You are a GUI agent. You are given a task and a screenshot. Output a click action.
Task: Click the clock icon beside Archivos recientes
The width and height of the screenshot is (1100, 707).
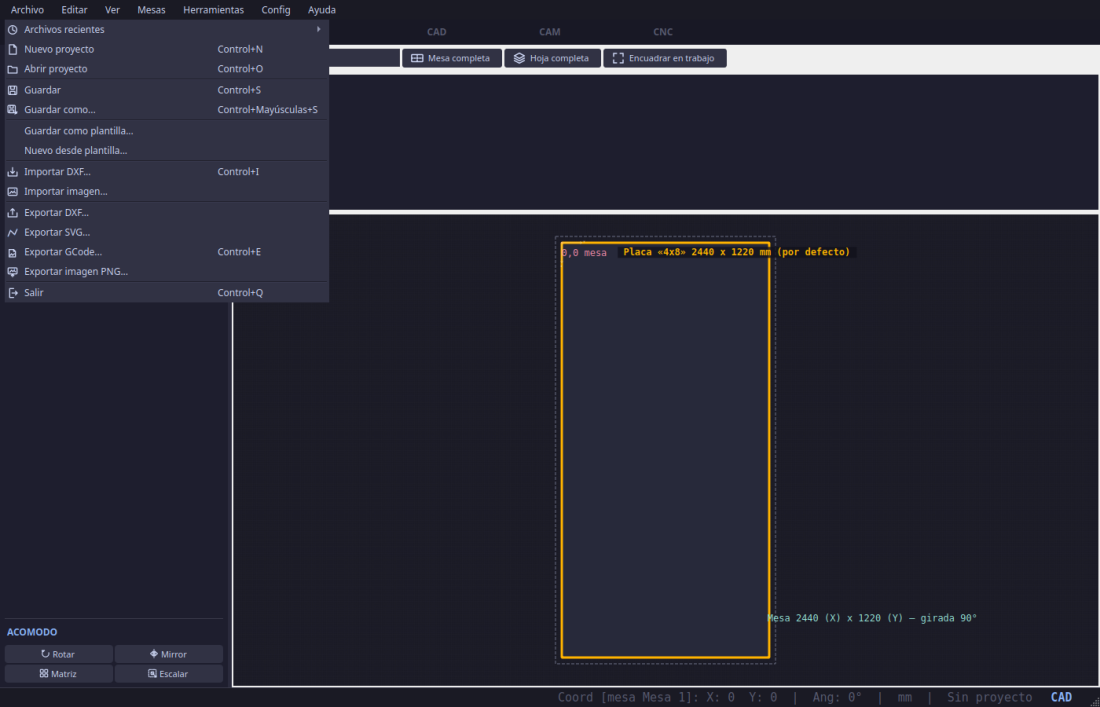point(13,30)
